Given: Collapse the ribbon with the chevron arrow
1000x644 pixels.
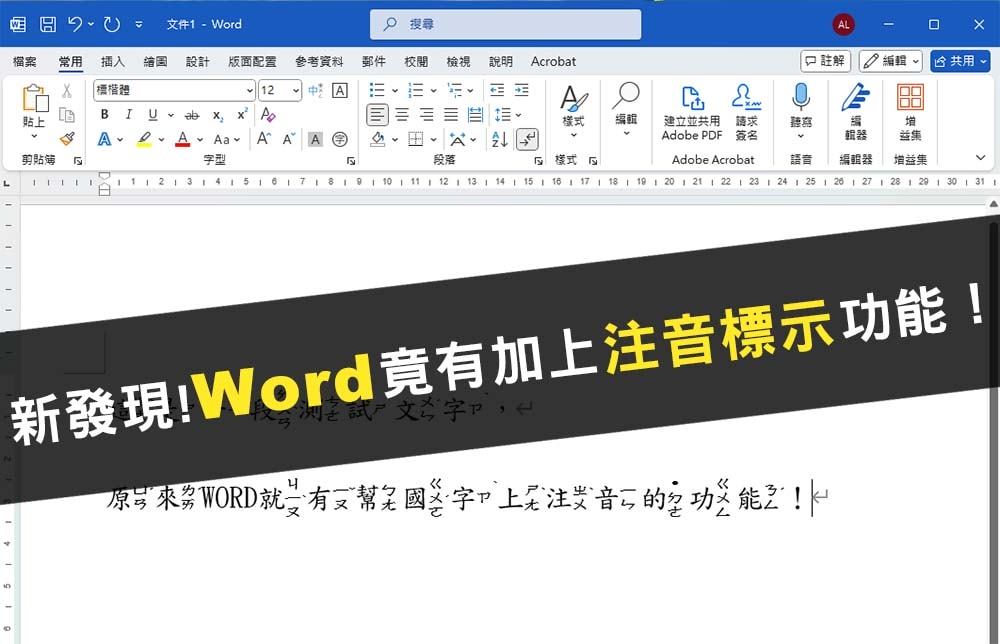Looking at the screenshot, I should coord(981,157).
